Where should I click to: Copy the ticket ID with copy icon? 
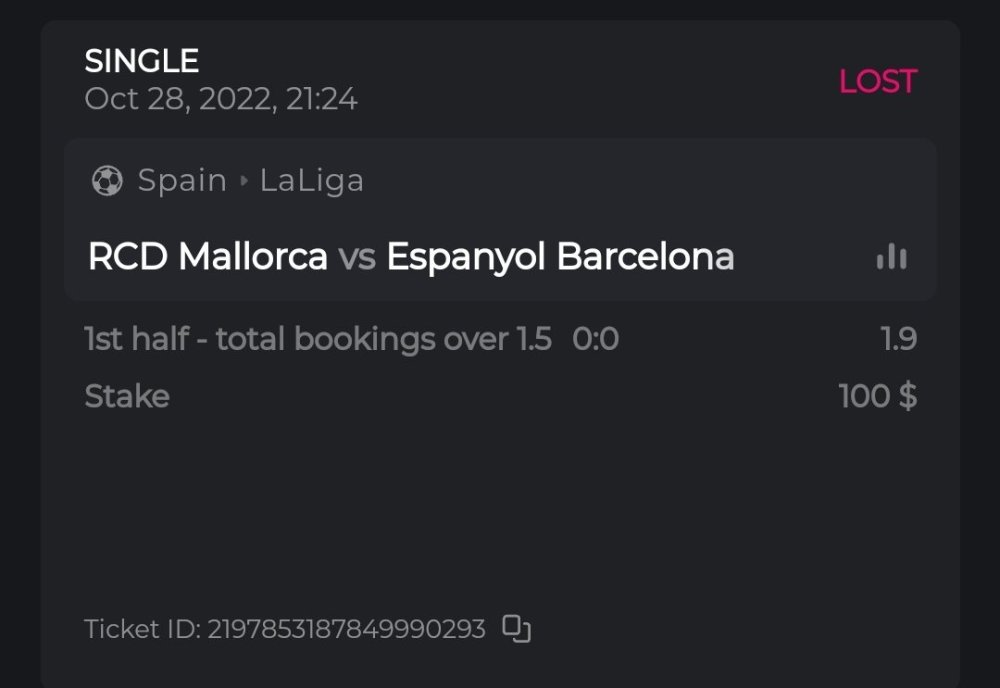pyautogui.click(x=516, y=628)
